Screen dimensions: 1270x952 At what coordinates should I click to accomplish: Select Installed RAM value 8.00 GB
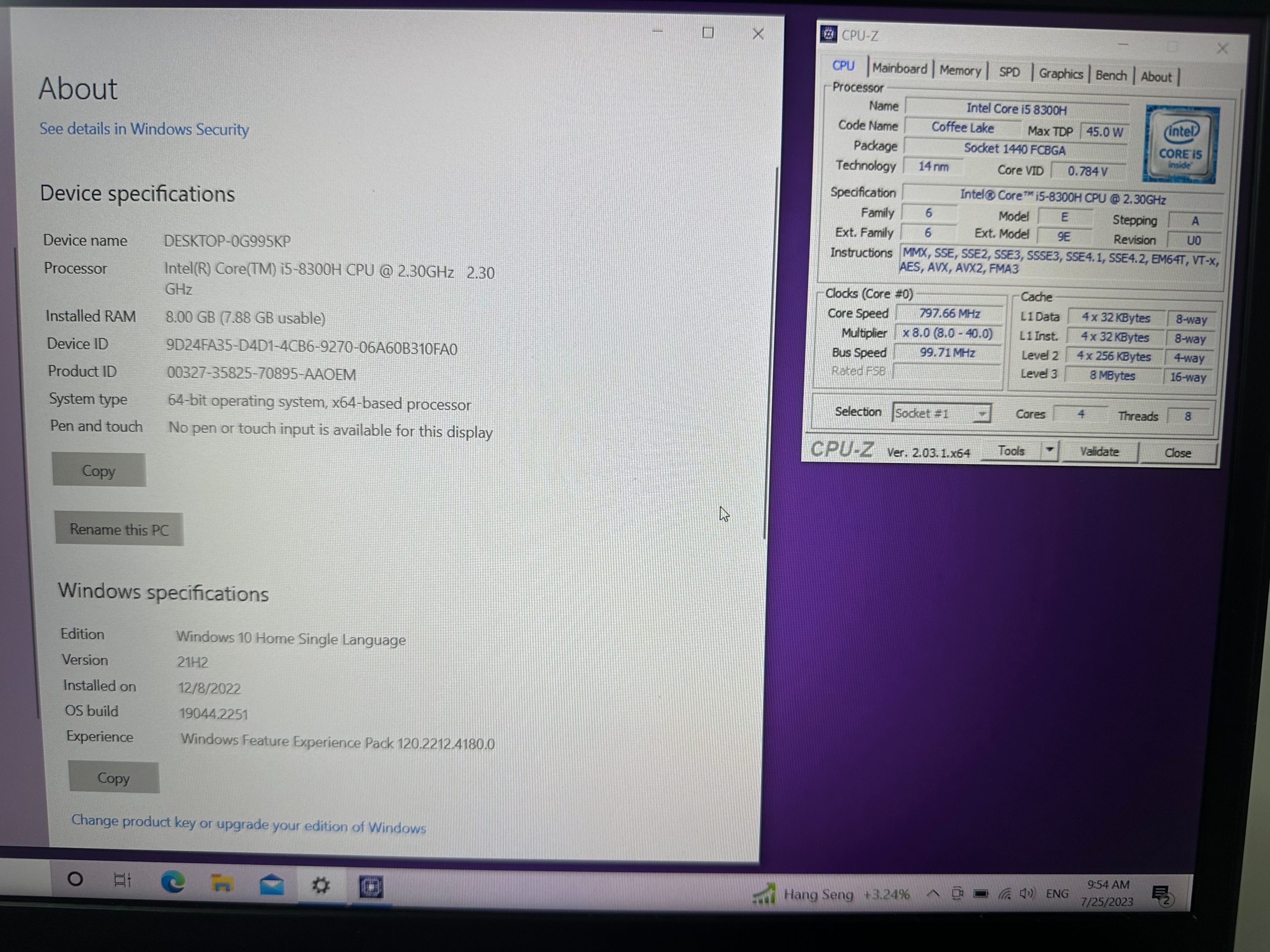(246, 317)
